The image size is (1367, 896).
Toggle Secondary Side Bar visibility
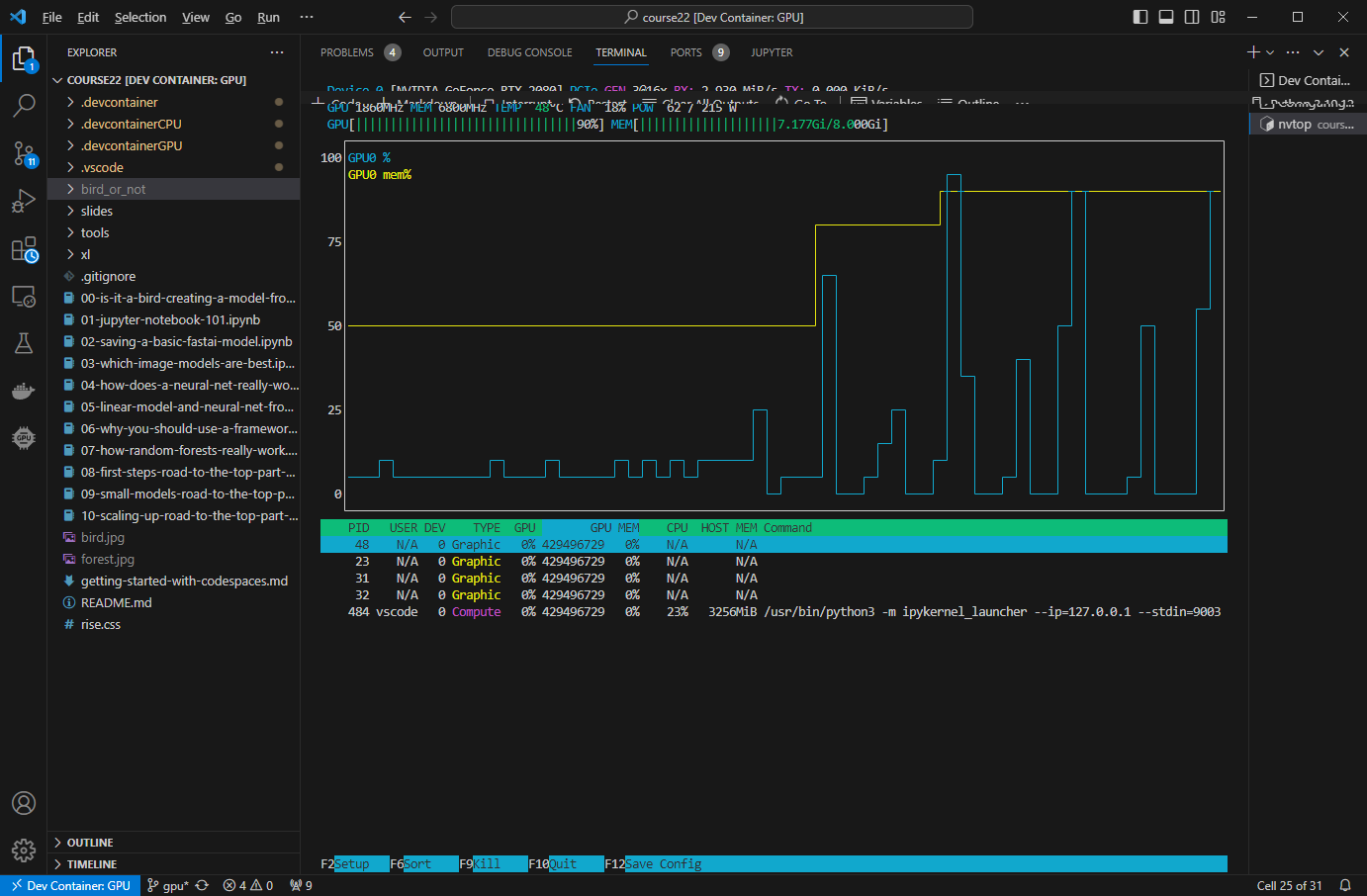(1192, 17)
